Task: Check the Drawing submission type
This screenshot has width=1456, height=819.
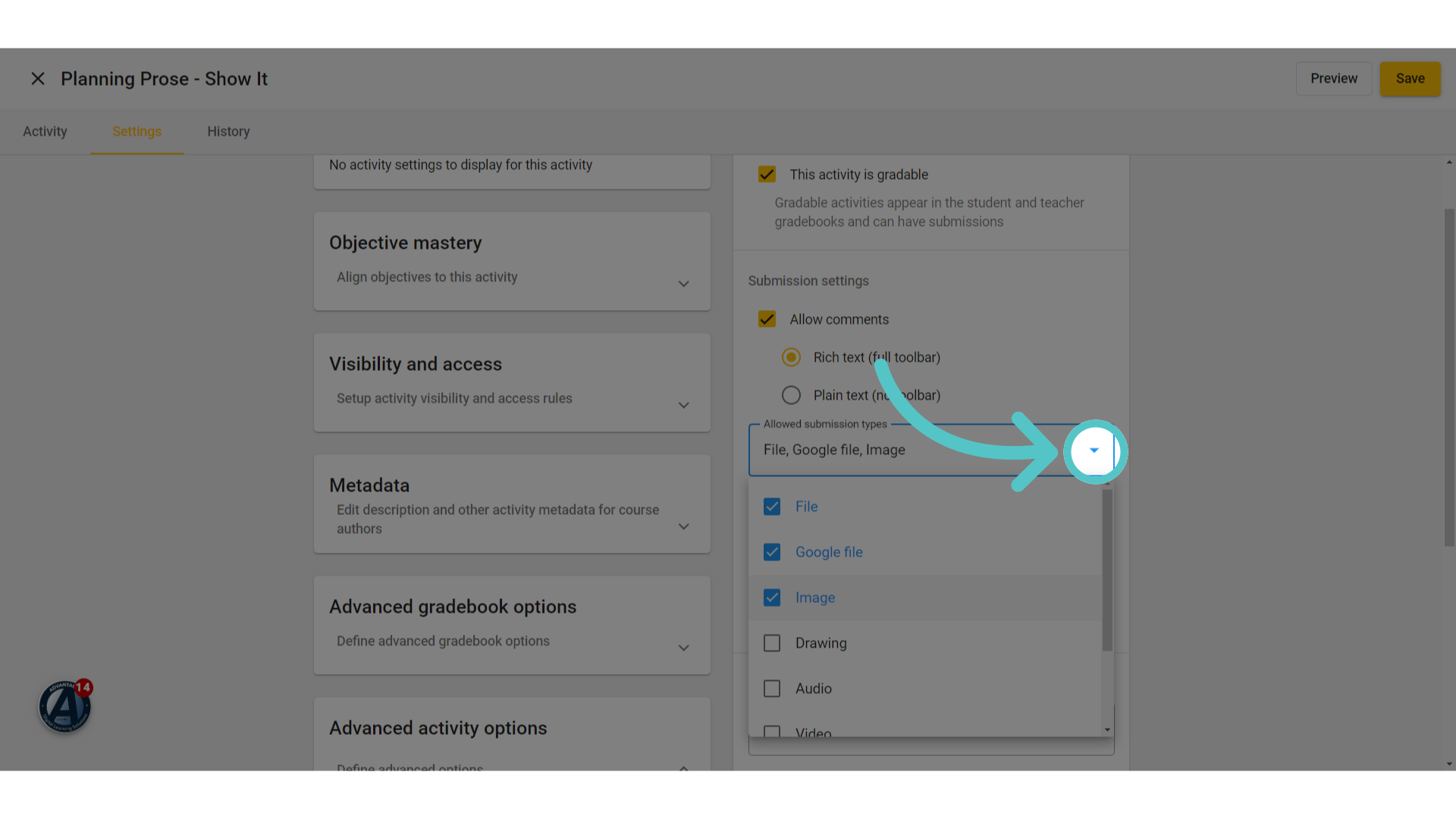Action: (x=772, y=643)
